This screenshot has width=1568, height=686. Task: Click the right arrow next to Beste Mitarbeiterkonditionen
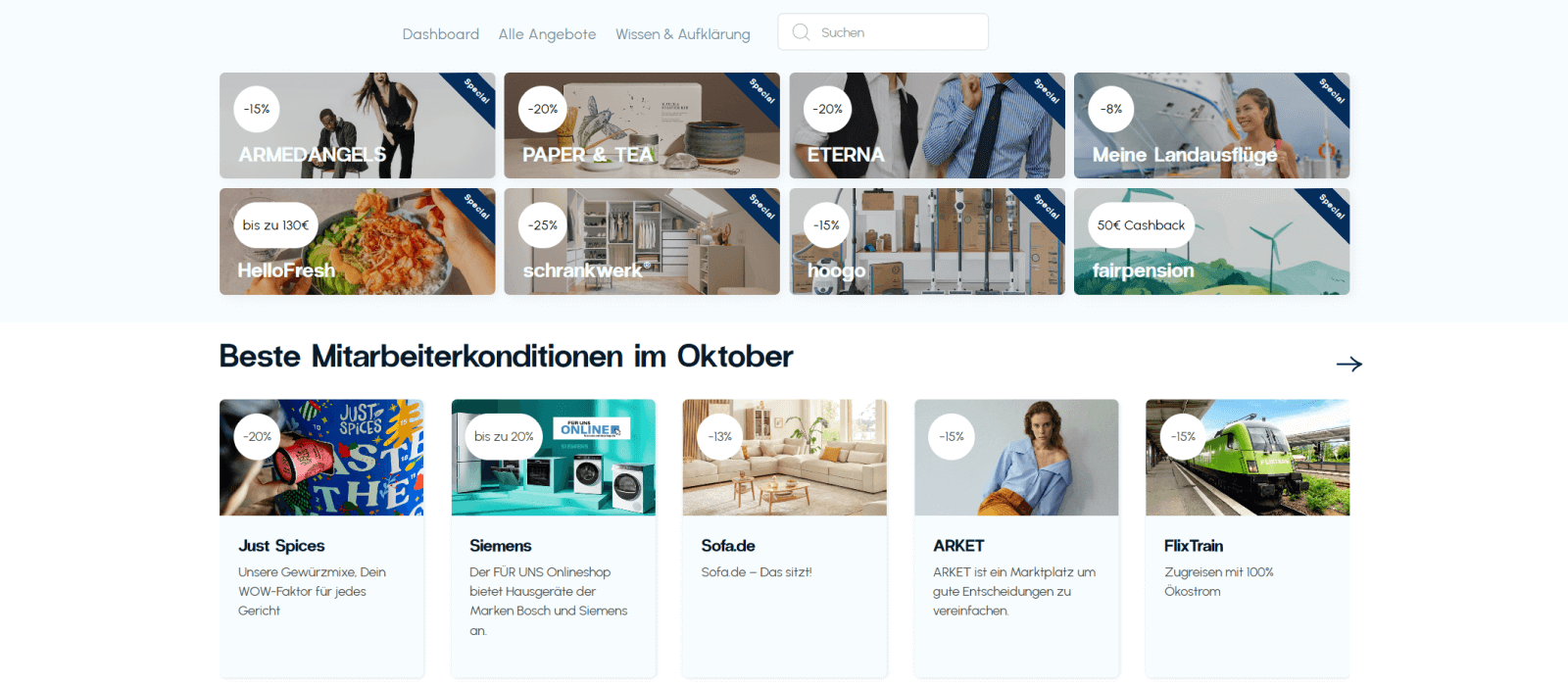click(1349, 364)
